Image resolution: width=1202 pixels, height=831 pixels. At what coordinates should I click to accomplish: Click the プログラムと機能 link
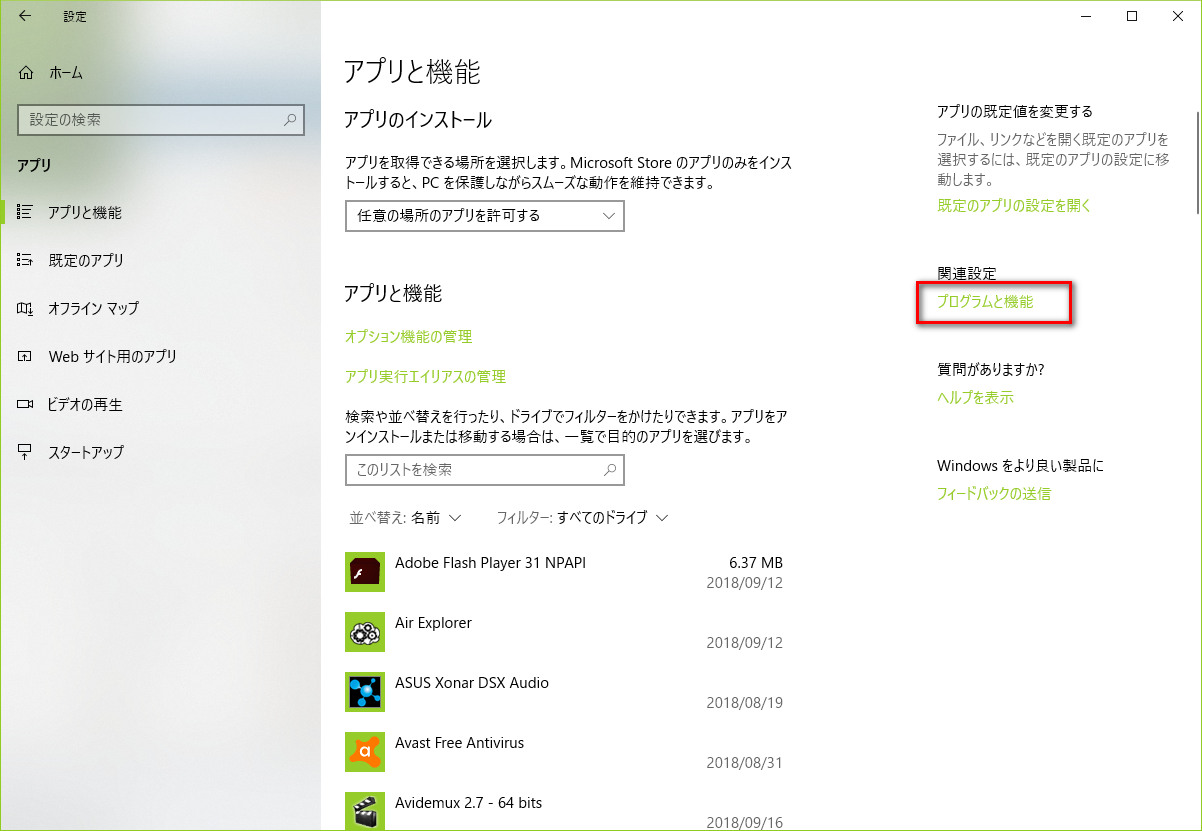click(985, 302)
